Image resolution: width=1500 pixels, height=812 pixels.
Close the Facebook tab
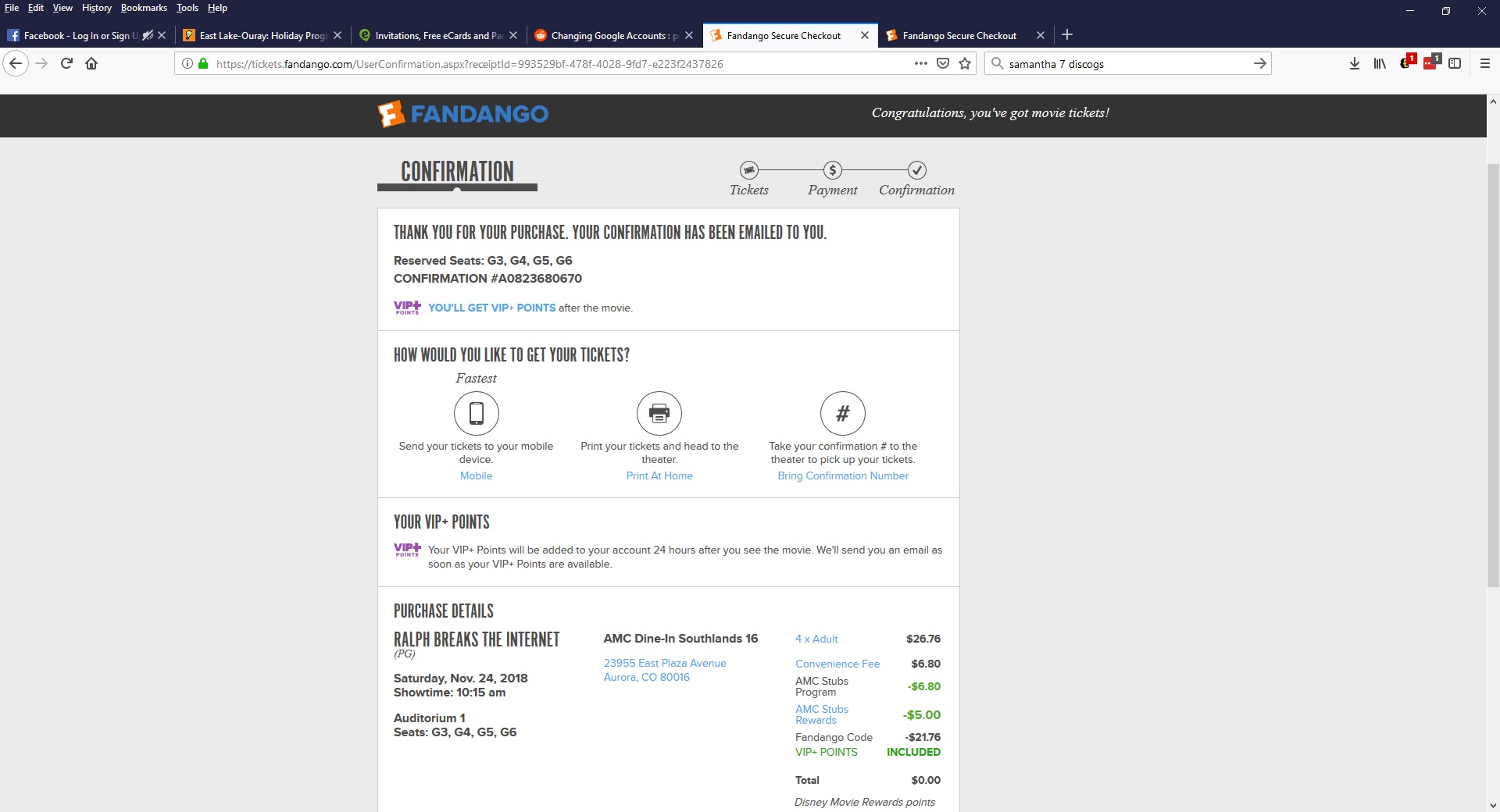[x=162, y=35]
